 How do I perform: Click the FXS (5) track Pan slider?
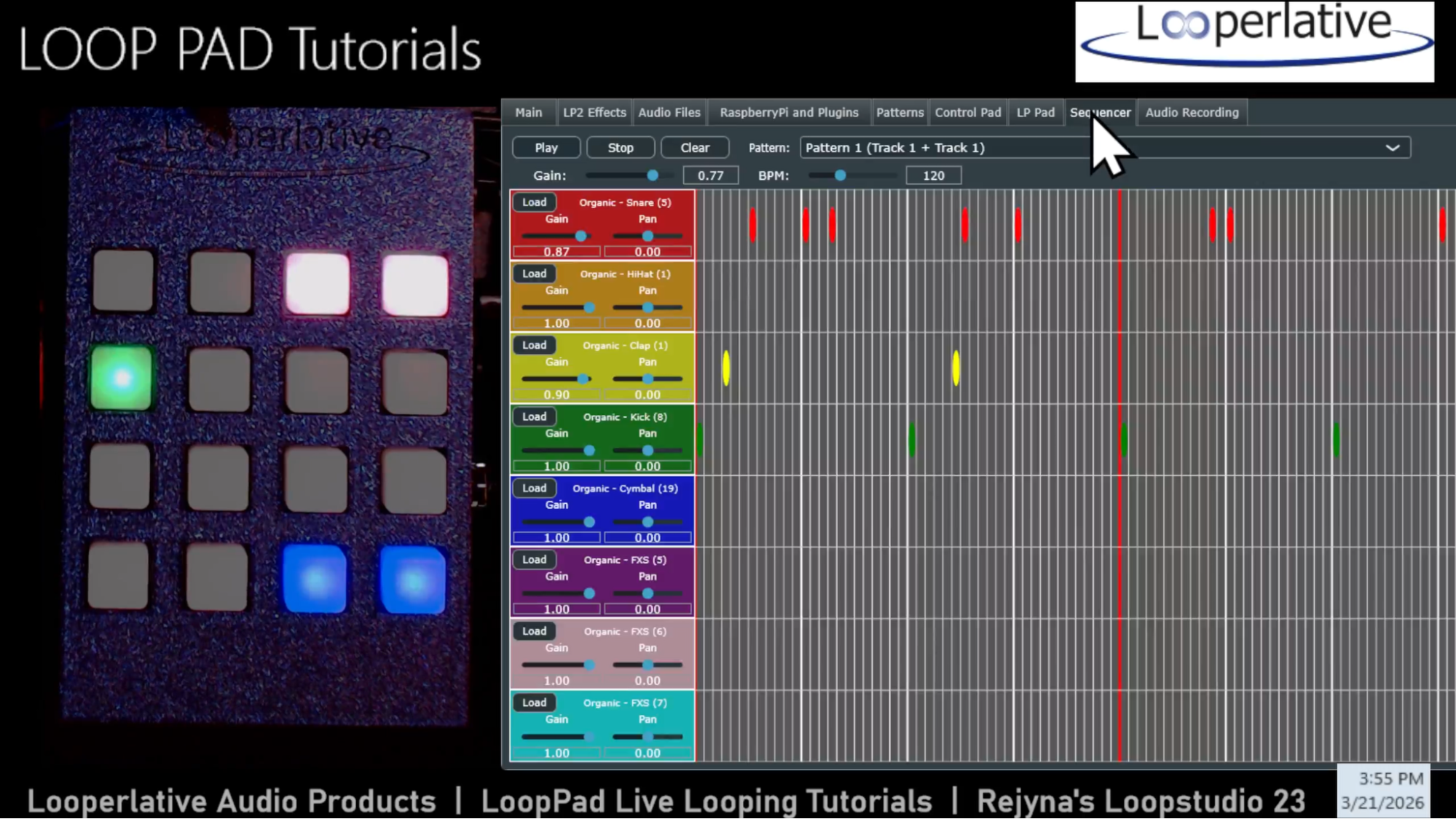click(x=648, y=593)
